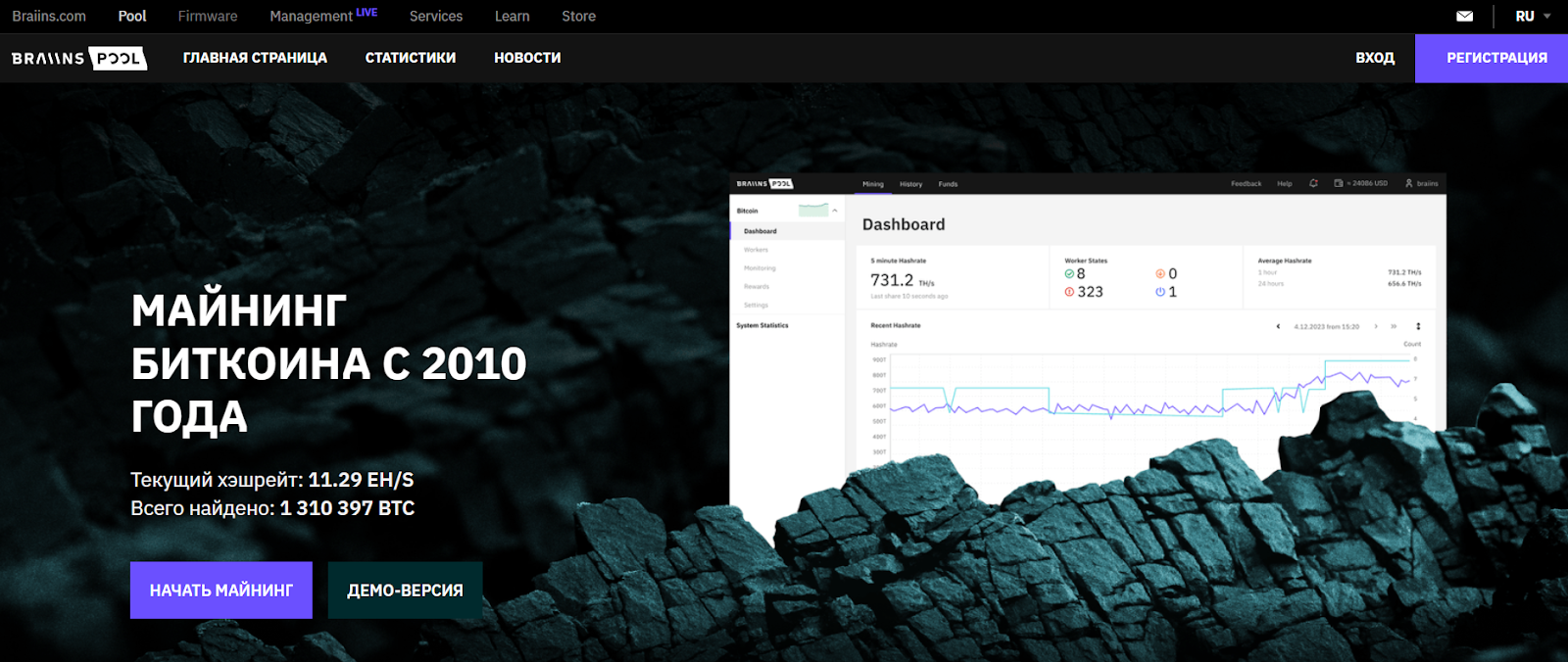Select the Mining tab in dashboard preview
This screenshot has height=662, width=1568.
(x=873, y=184)
